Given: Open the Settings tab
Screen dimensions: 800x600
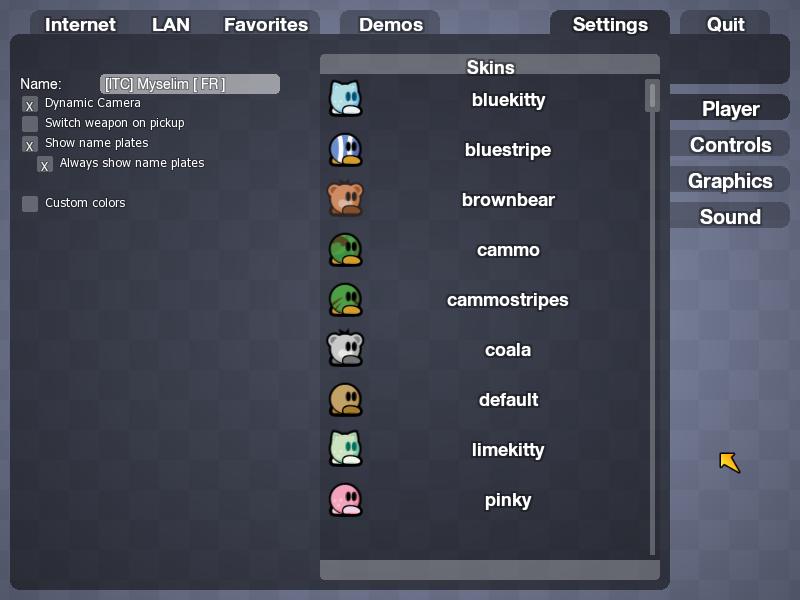Looking at the screenshot, I should (610, 24).
